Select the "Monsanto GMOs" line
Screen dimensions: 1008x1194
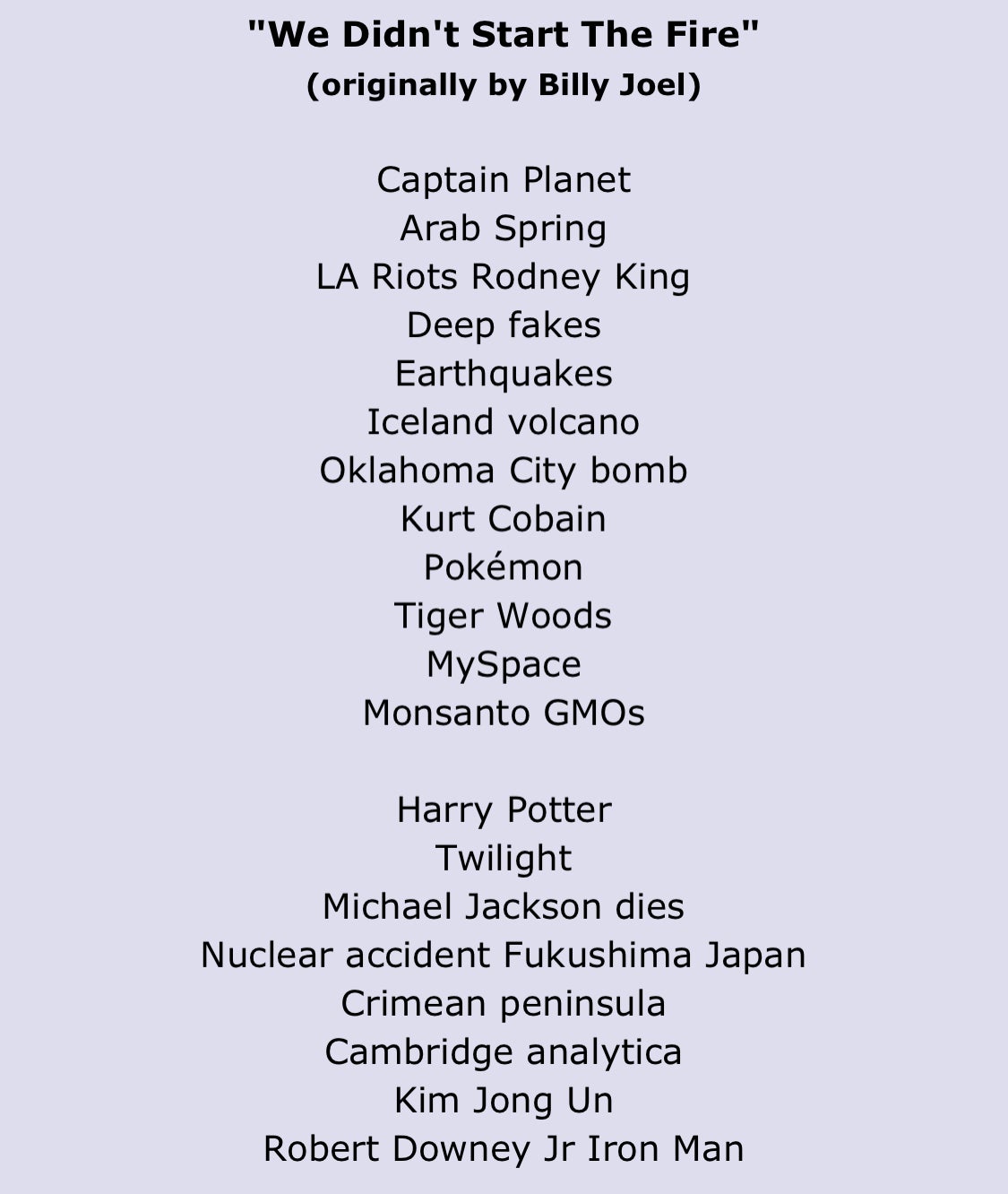click(x=504, y=713)
